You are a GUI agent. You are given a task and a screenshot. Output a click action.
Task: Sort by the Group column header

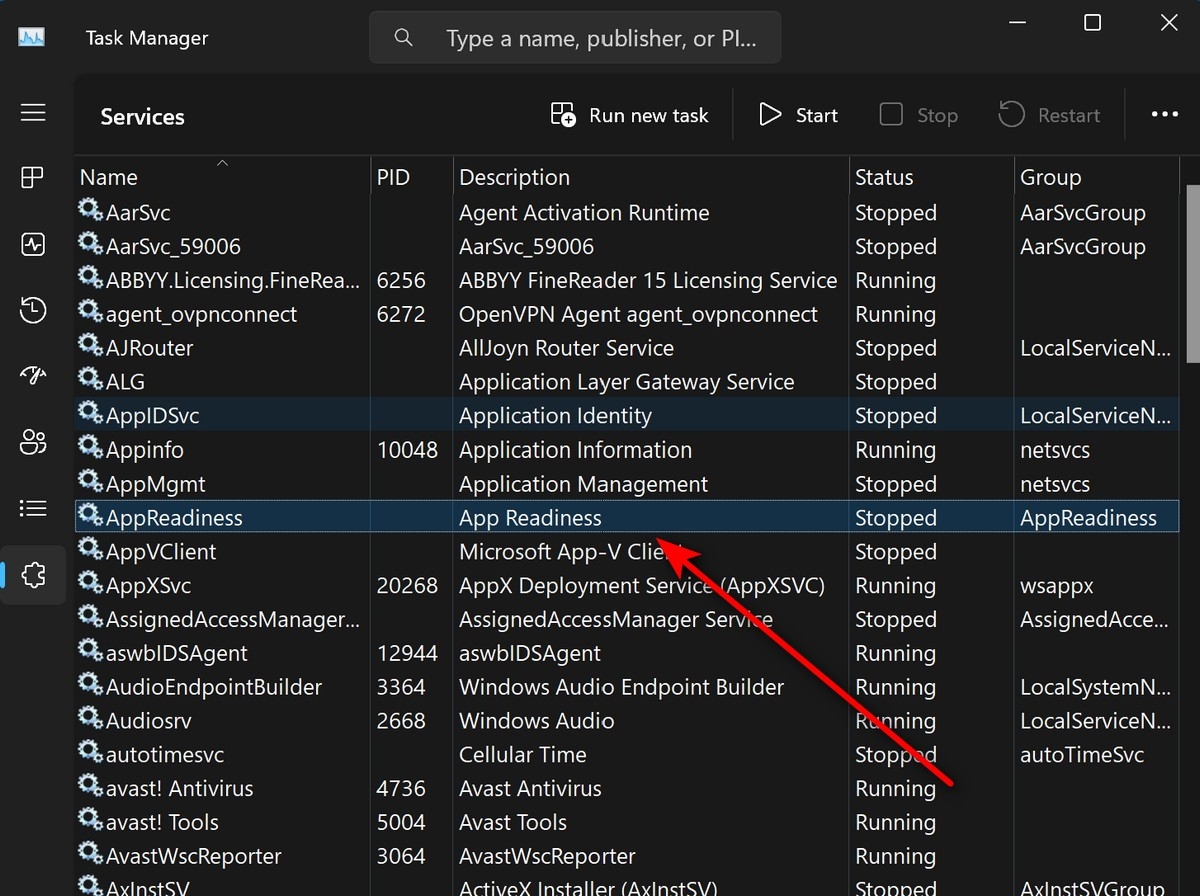point(1050,178)
